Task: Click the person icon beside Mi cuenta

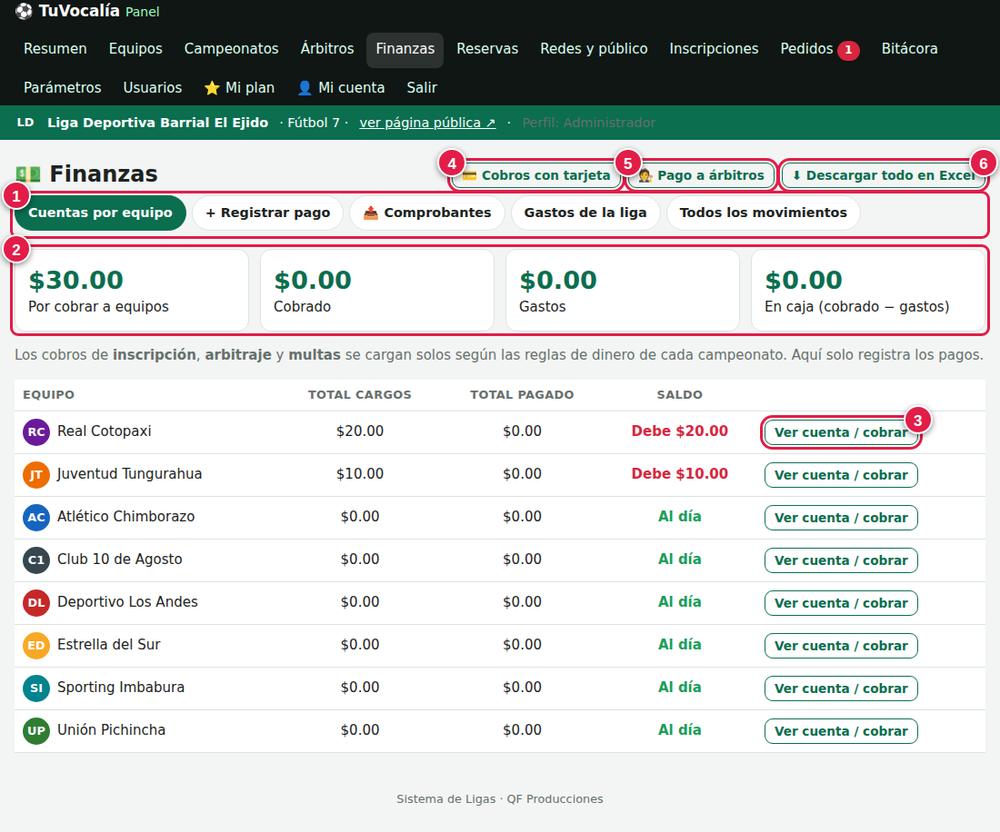Action: point(305,88)
